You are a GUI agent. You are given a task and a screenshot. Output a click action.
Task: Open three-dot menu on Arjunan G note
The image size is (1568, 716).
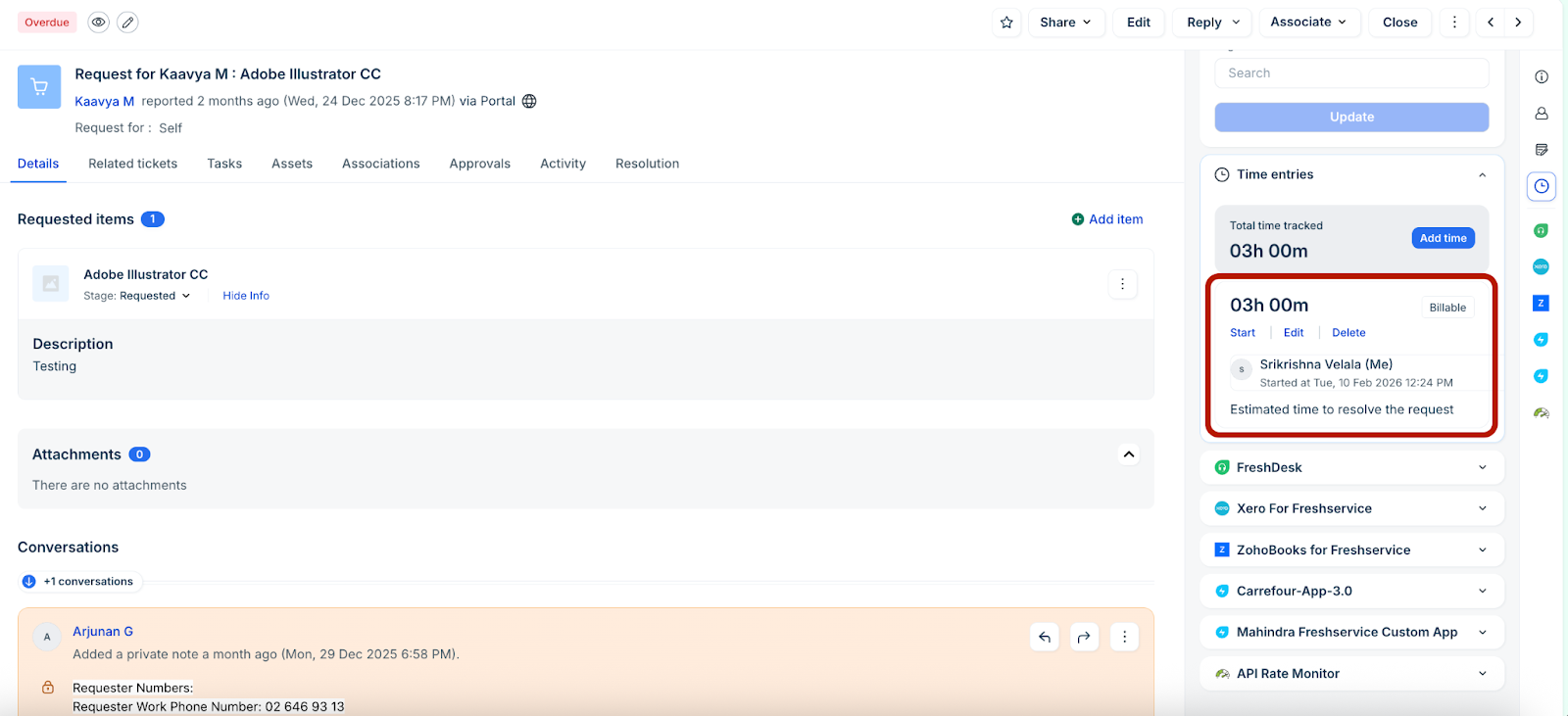click(x=1124, y=637)
